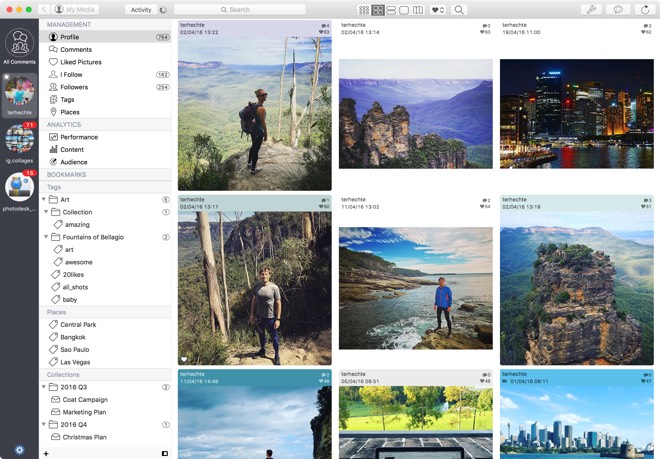Go back with the toolbar back arrow
Viewport: 660px width, 459px height.
click(44, 9)
